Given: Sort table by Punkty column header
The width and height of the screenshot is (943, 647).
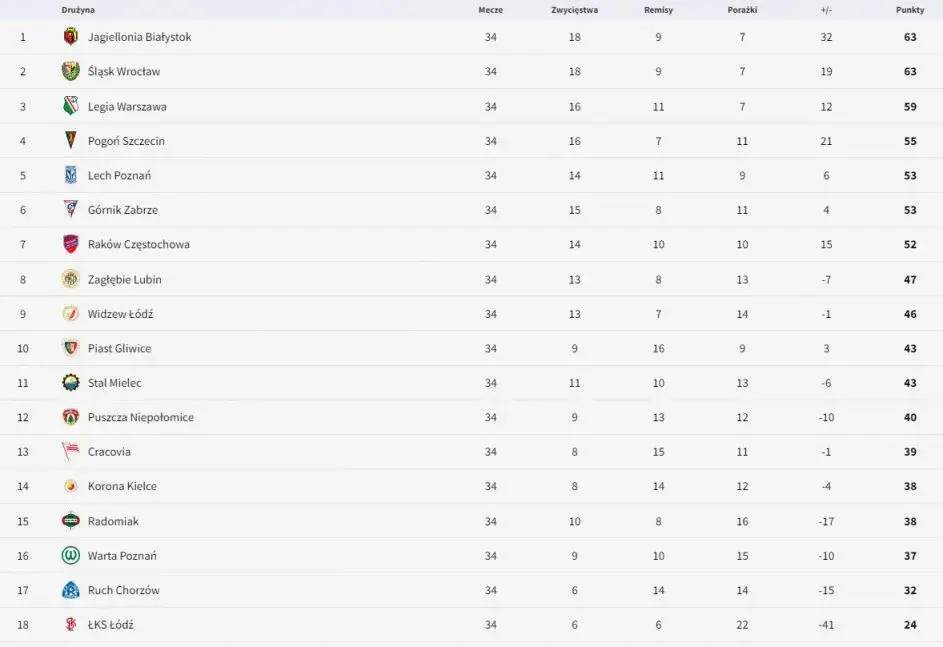Looking at the screenshot, I should (910, 10).
